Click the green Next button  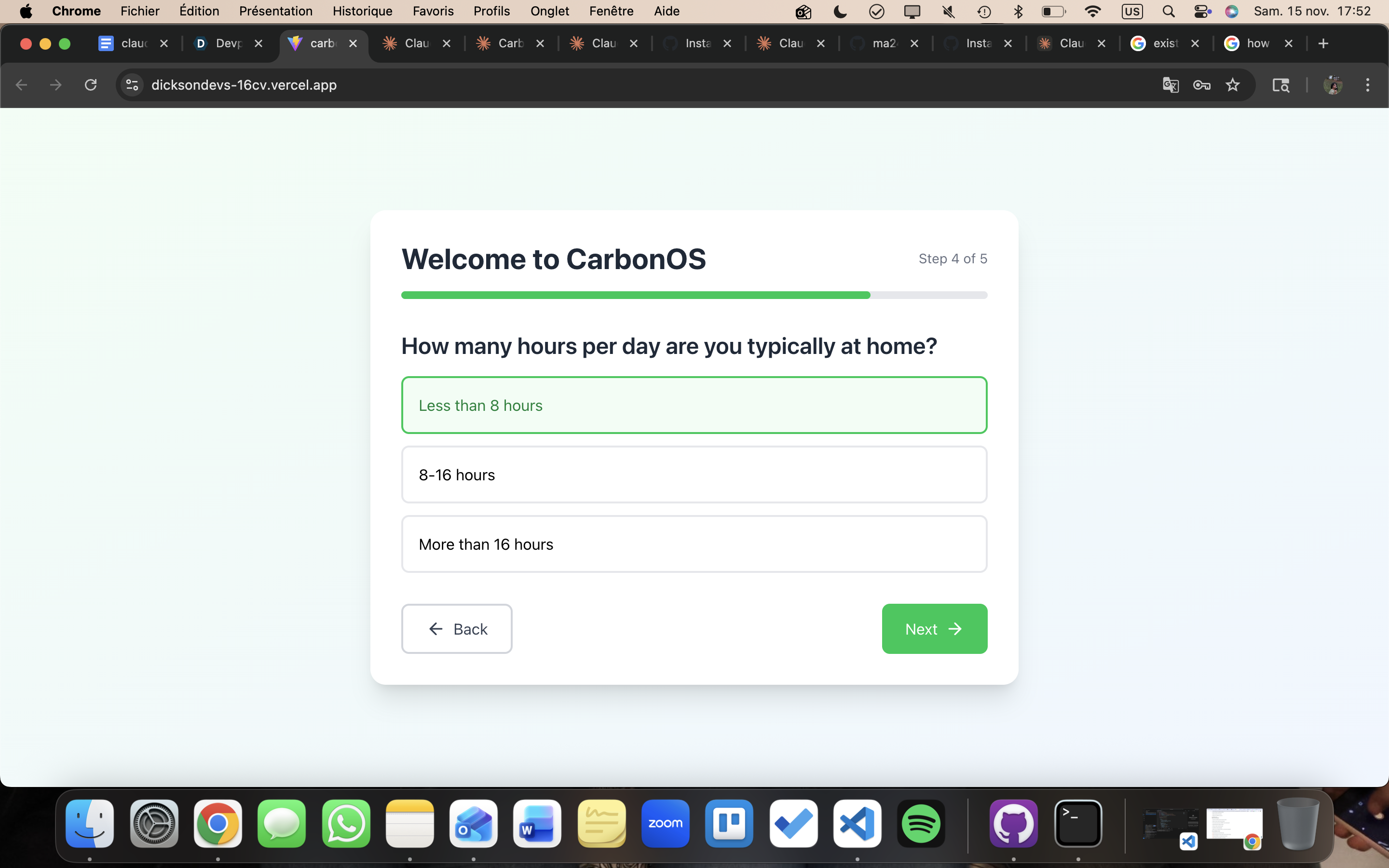[934, 629]
